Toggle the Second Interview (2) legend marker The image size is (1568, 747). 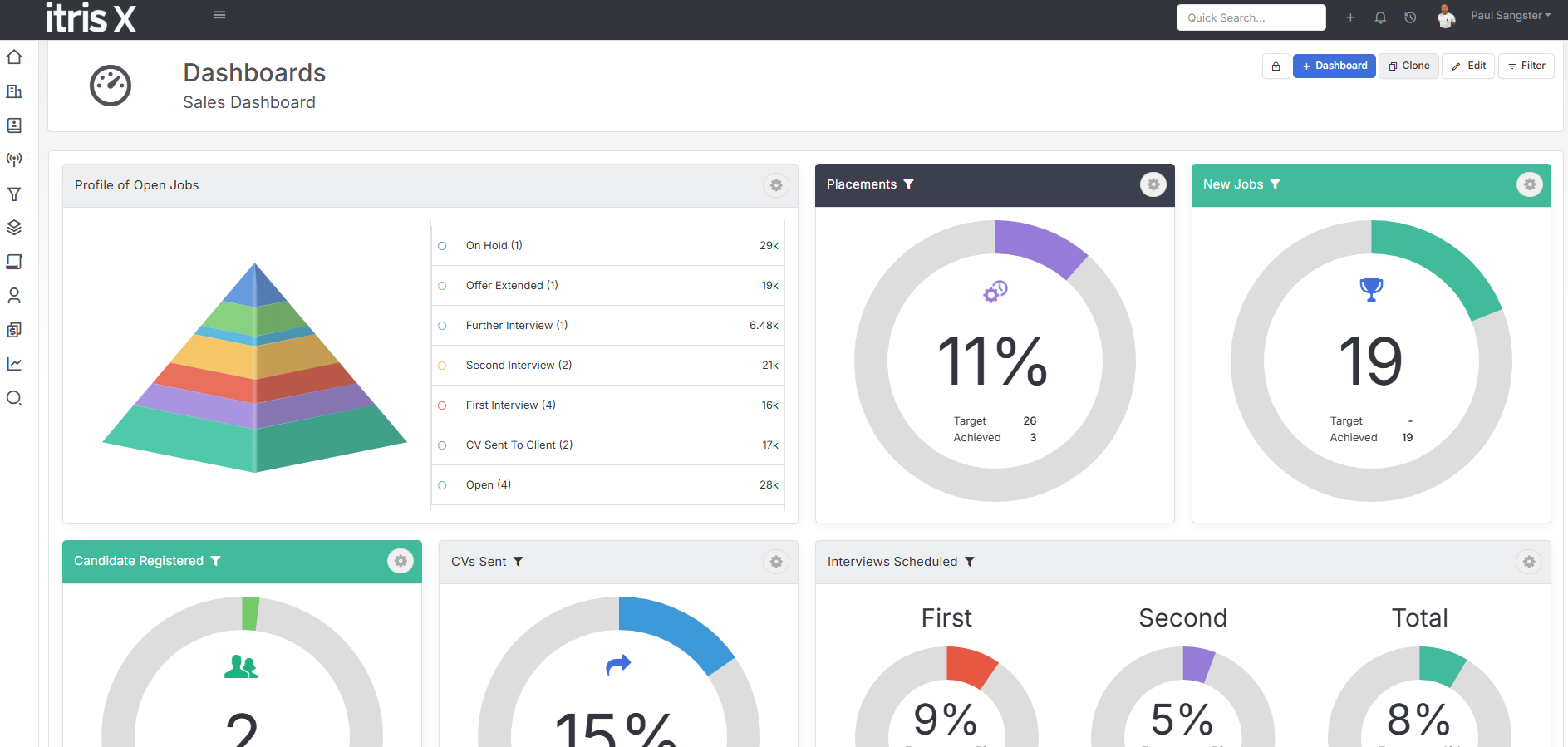(x=442, y=366)
